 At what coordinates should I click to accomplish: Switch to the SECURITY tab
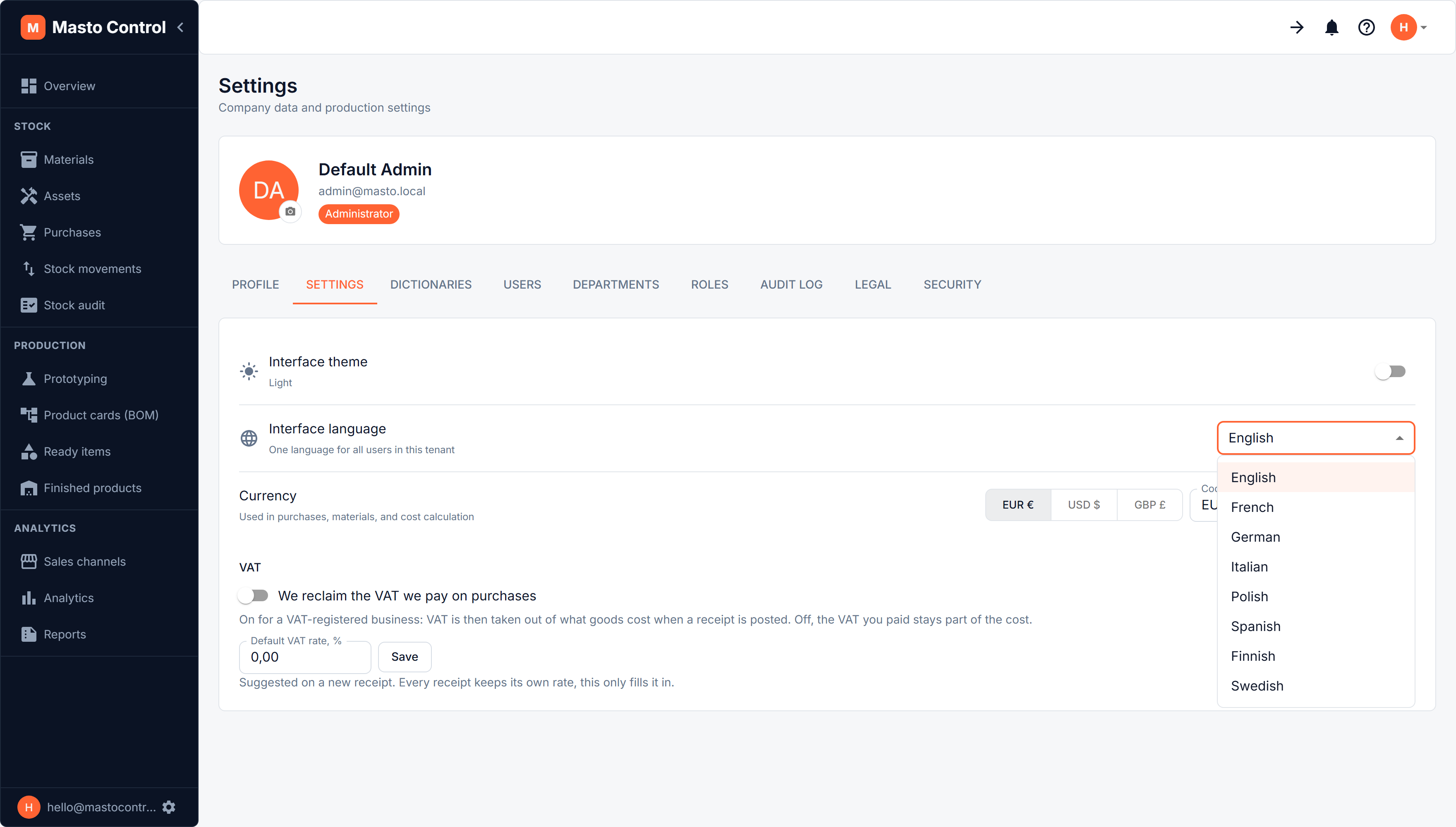[x=952, y=284]
